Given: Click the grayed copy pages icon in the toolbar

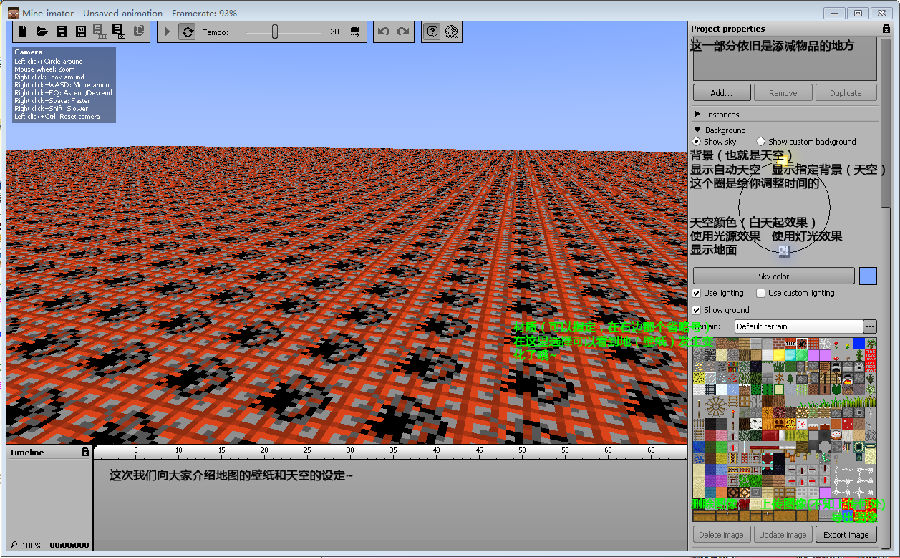Looking at the screenshot, I should pos(139,32).
